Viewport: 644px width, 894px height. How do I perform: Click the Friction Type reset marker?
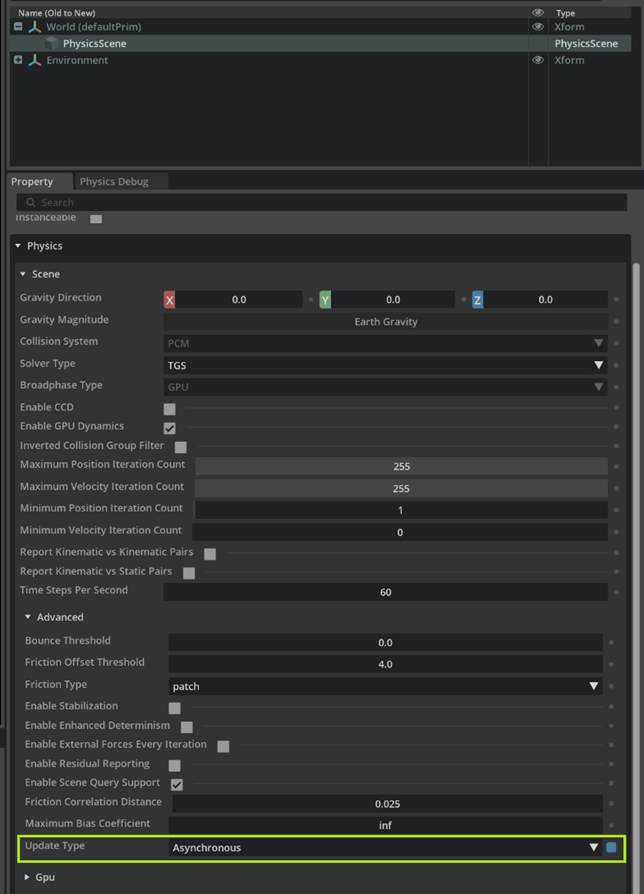[x=612, y=686]
